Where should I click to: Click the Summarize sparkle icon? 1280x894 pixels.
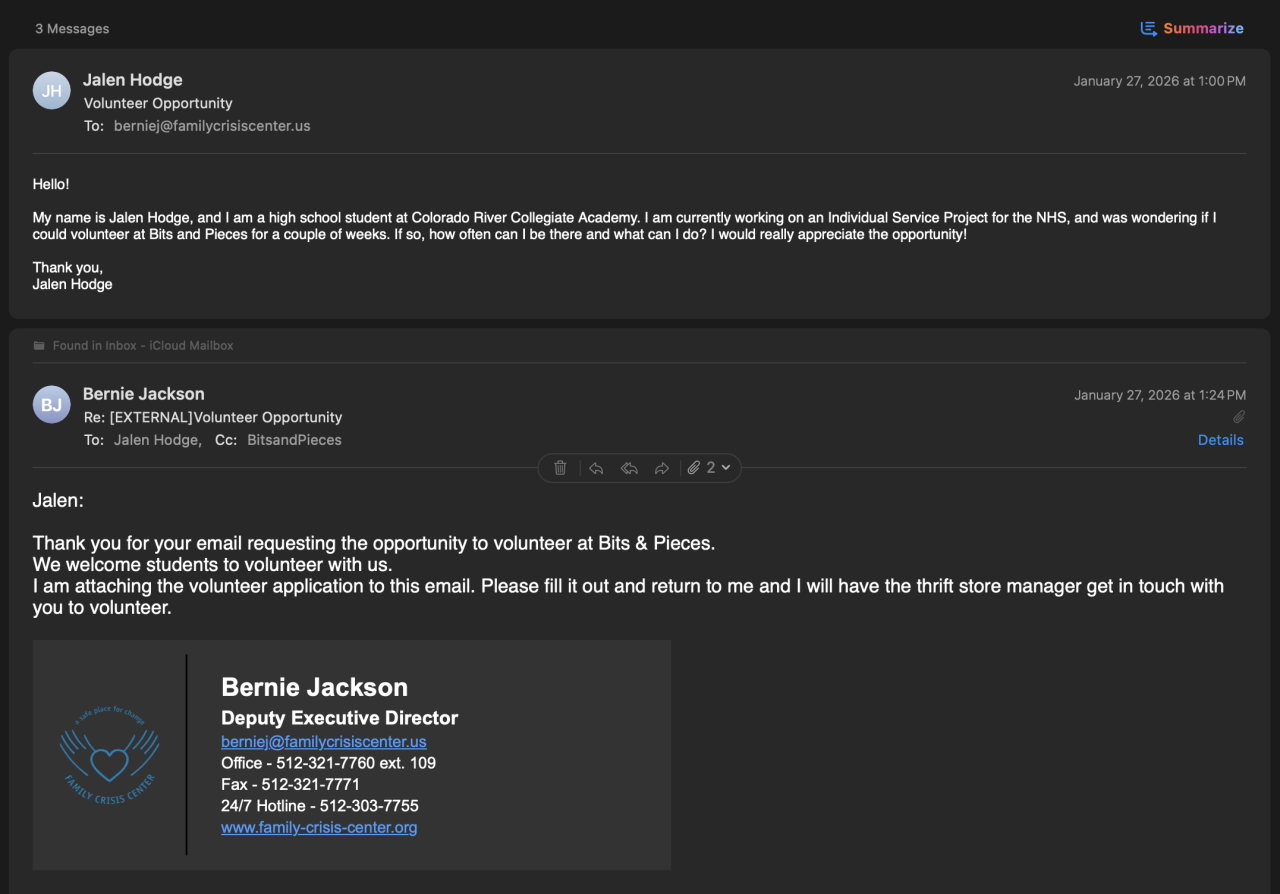pos(1149,28)
